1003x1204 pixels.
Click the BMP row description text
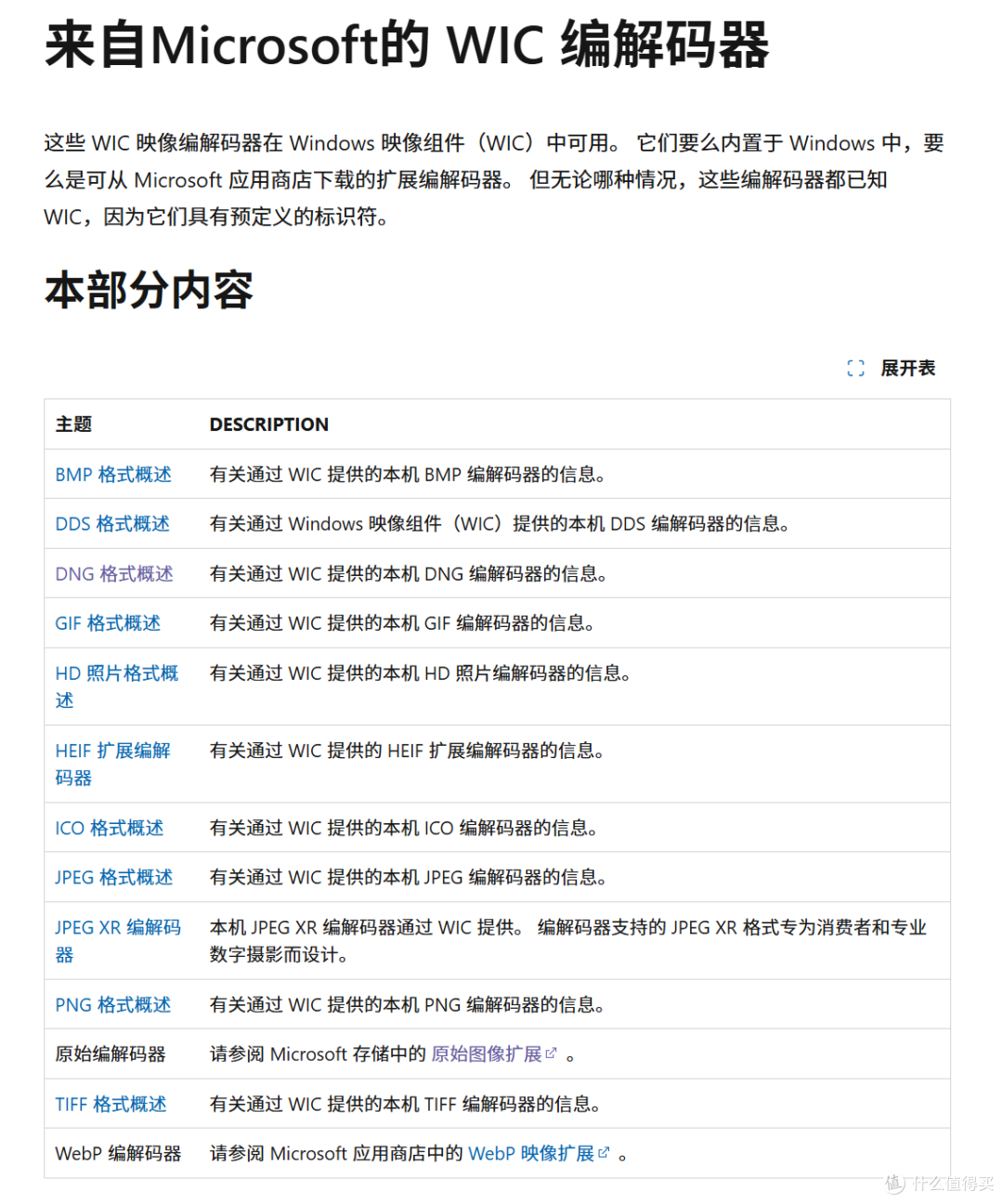pyautogui.click(x=408, y=475)
